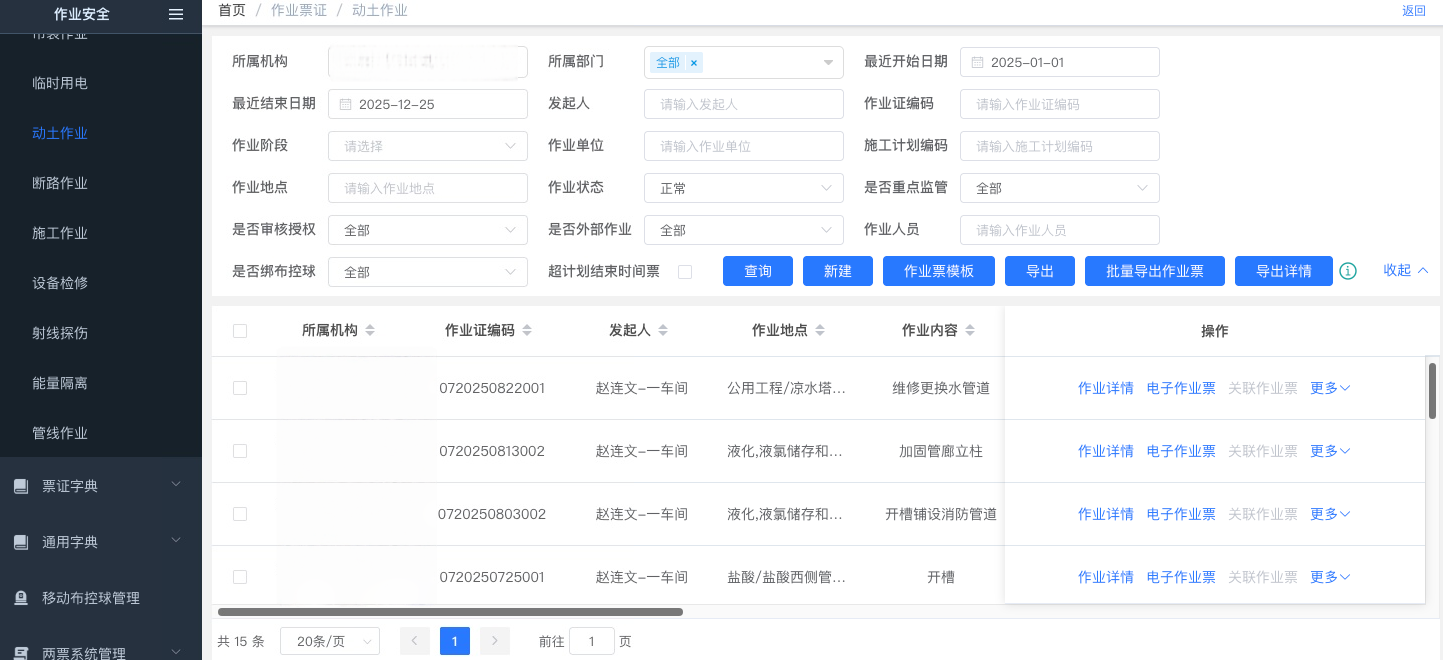
Task: Click the sort icon on 作业地点 column
Action: [x=820, y=331]
